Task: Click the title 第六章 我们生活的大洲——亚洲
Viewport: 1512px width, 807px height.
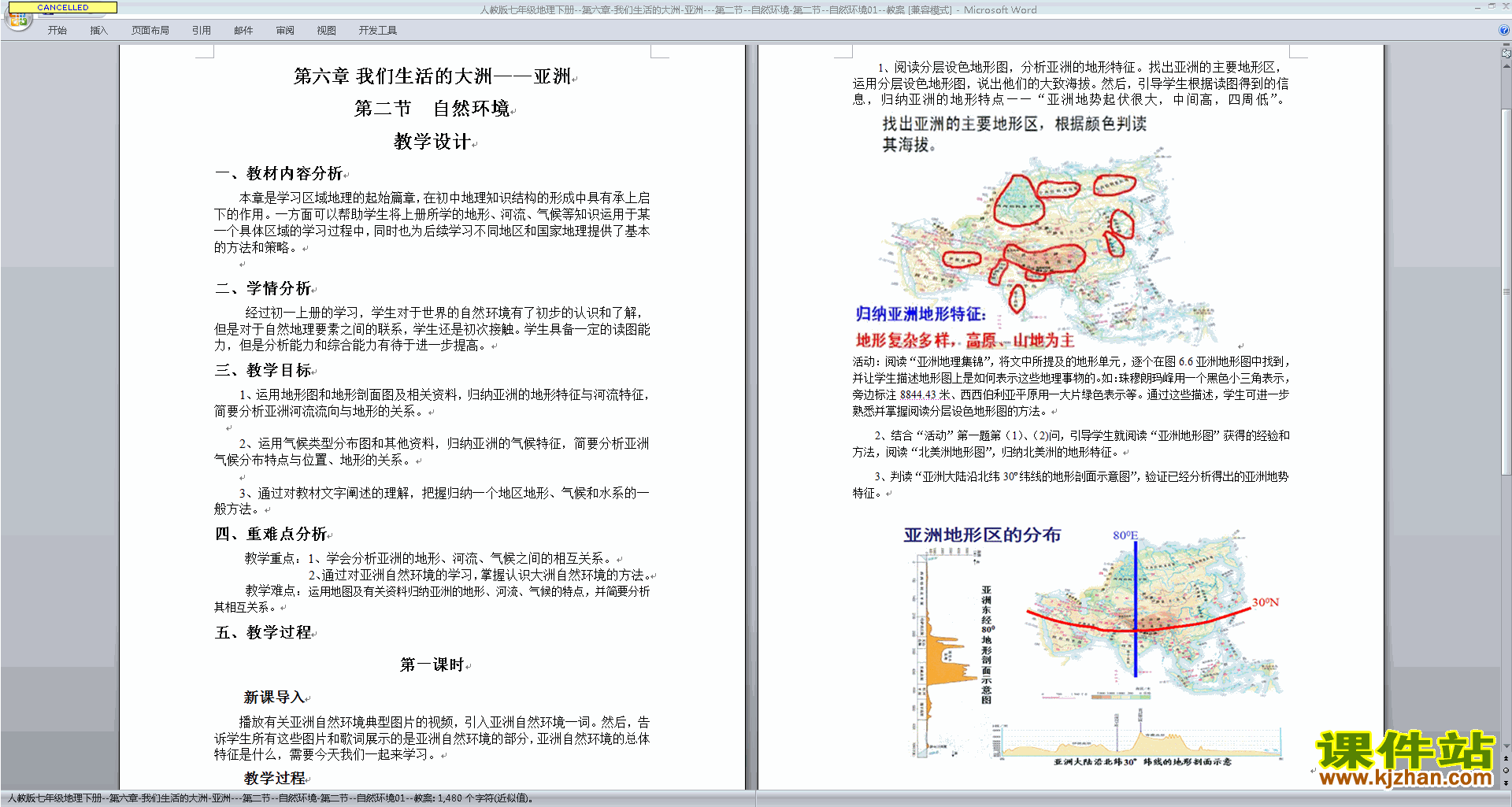Action: point(432,76)
